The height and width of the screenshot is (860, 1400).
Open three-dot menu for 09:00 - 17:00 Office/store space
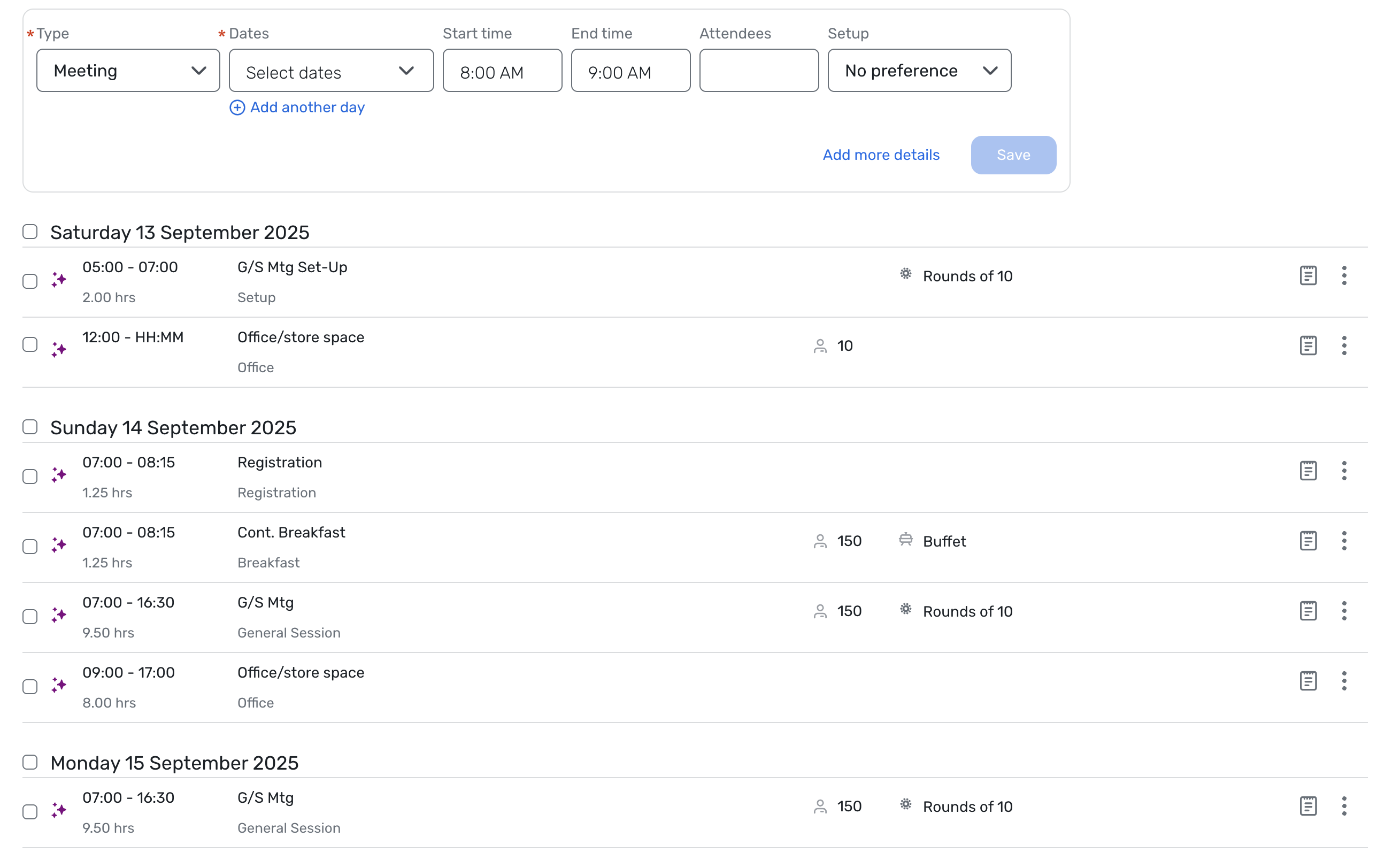1344,681
